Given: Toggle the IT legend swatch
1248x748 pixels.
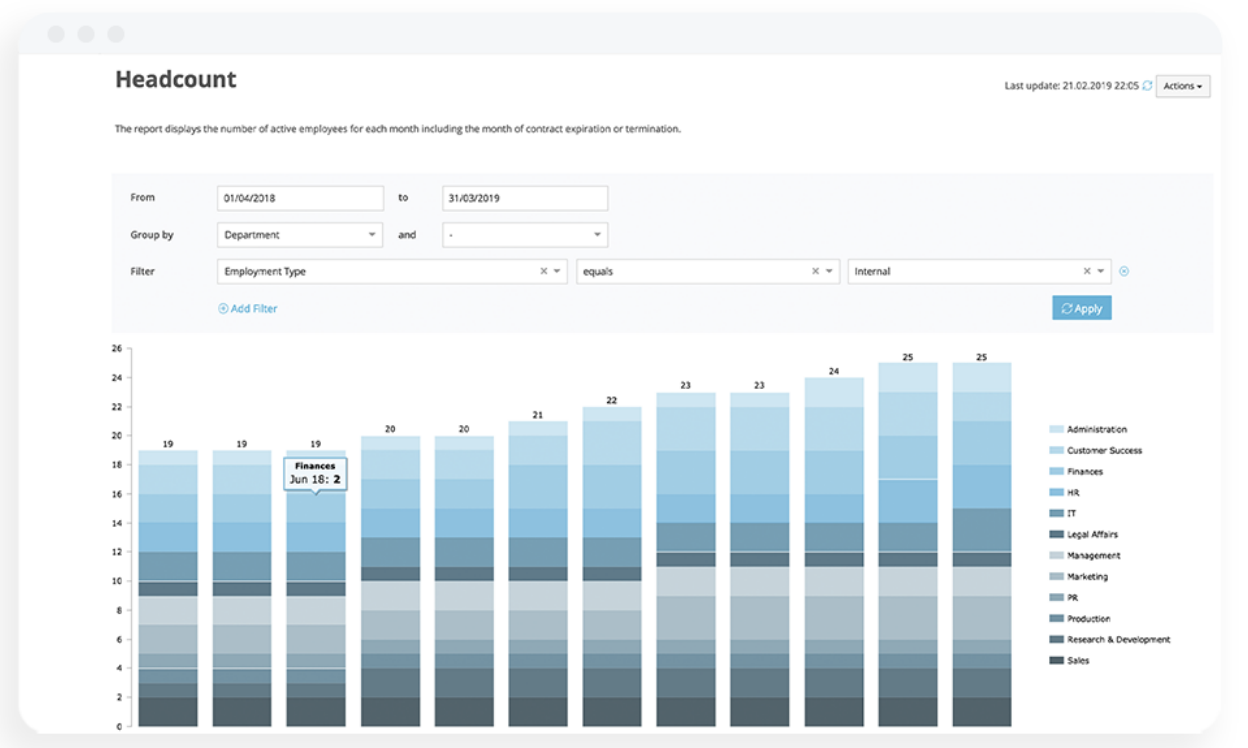Looking at the screenshot, I should (x=1056, y=513).
